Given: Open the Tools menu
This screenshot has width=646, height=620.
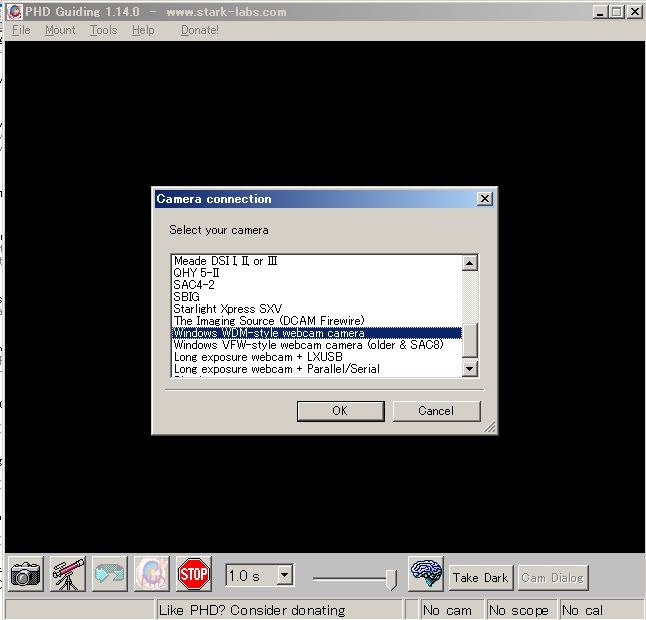Looking at the screenshot, I should point(103,30).
